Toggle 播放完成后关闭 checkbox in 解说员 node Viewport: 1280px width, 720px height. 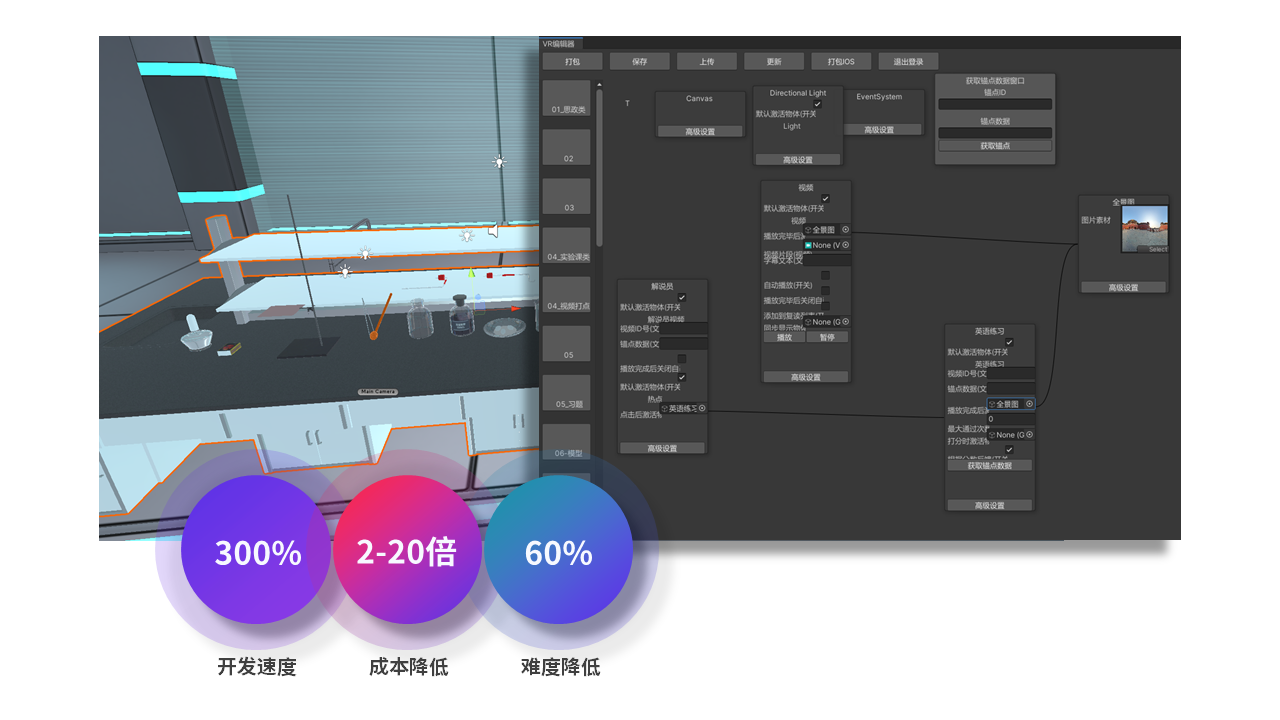pos(682,358)
